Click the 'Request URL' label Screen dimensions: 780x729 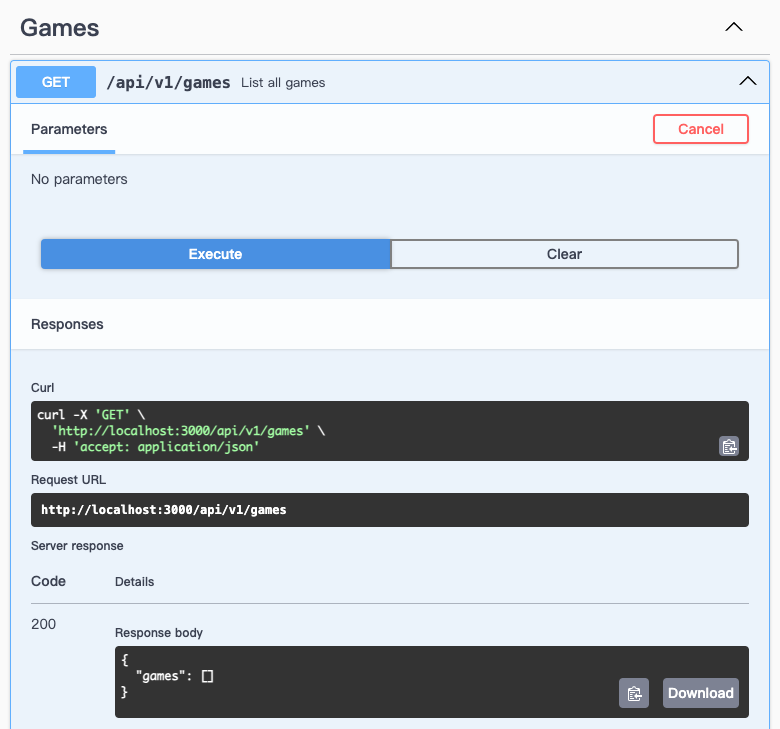pos(68,480)
